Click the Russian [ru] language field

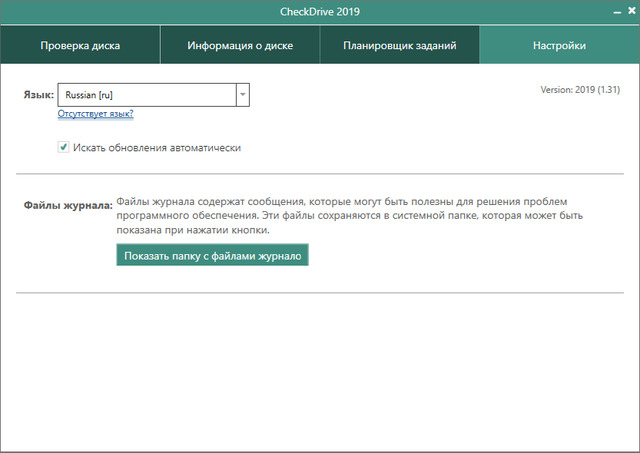(x=146, y=95)
